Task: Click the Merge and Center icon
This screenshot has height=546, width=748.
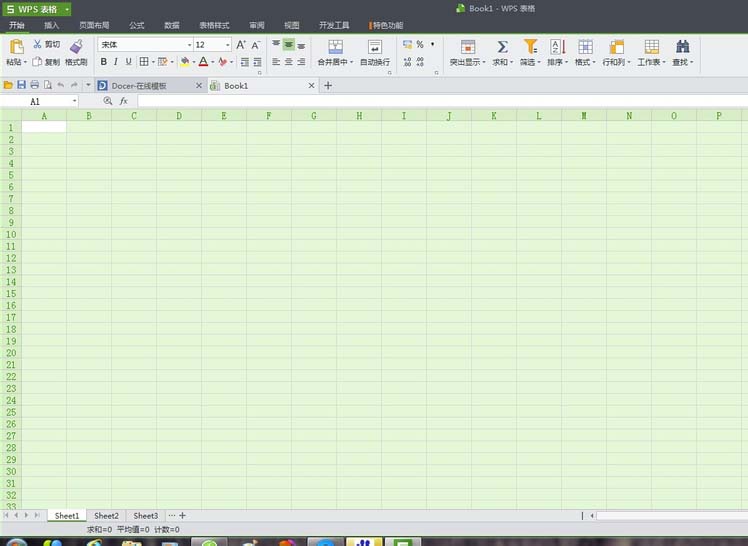Action: [x=335, y=47]
